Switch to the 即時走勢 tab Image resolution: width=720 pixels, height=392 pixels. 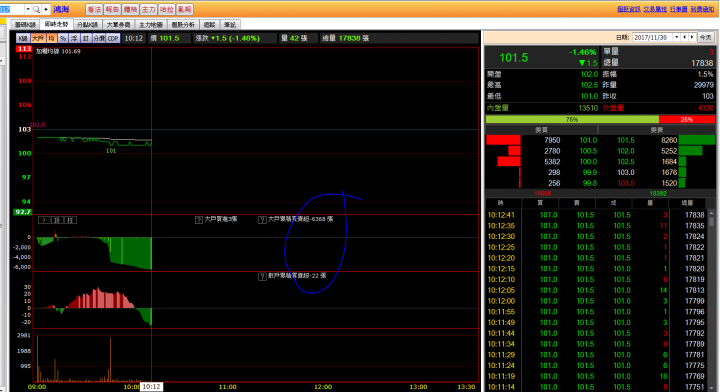(x=56, y=24)
